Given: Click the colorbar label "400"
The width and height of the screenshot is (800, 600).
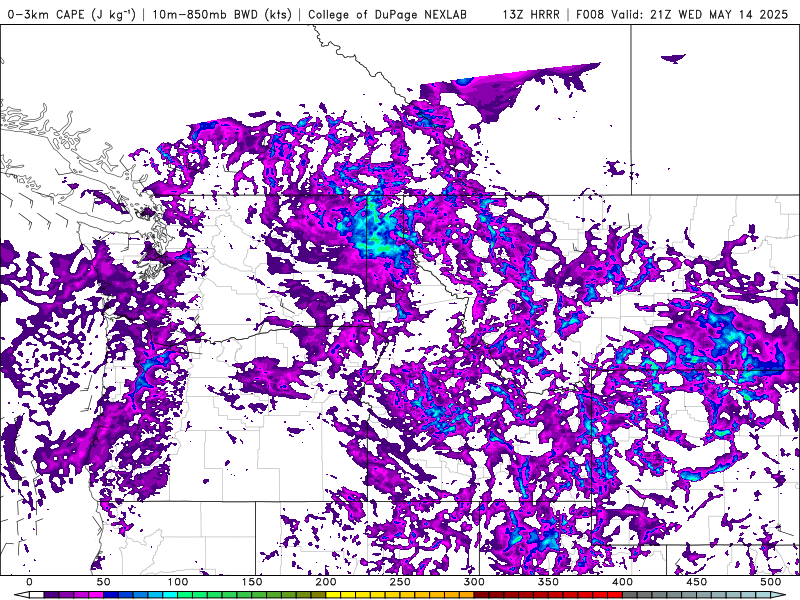Looking at the screenshot, I should click(x=622, y=582).
